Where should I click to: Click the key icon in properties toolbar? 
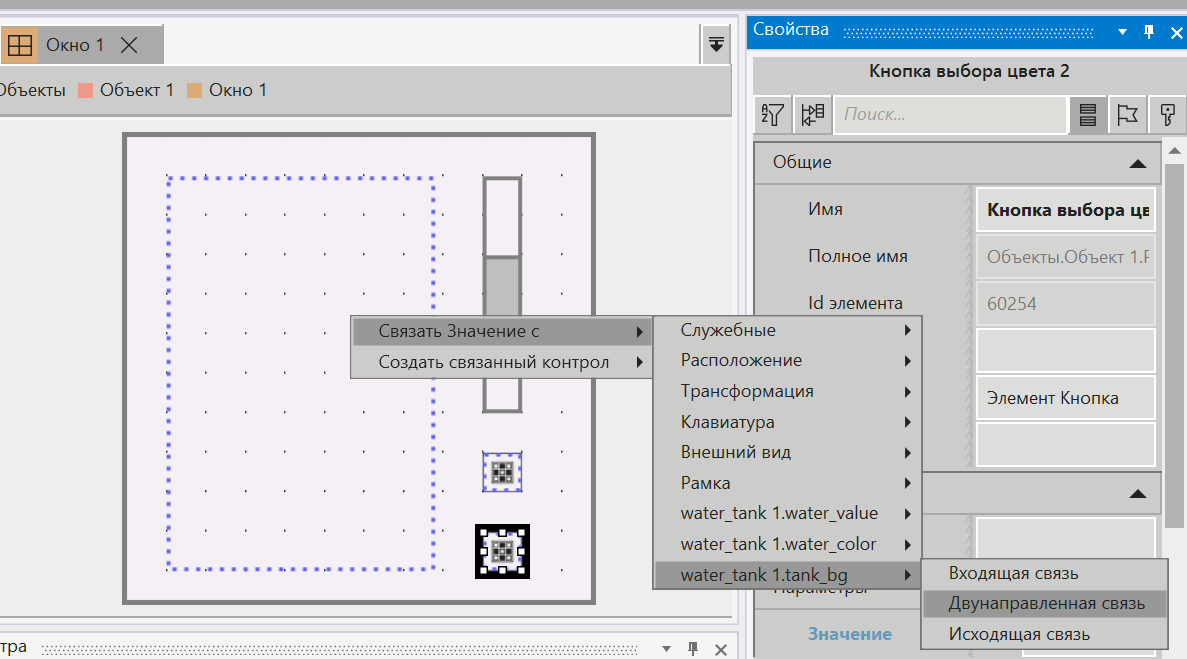point(1166,115)
